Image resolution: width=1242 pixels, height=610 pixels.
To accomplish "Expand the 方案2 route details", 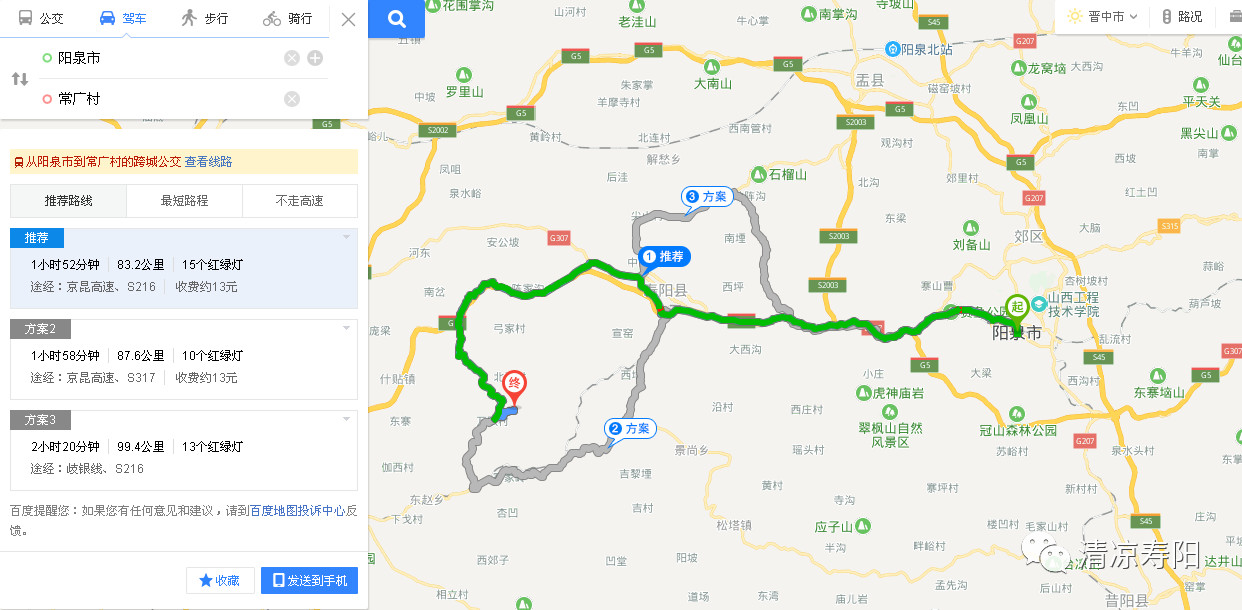I will 184,358.
